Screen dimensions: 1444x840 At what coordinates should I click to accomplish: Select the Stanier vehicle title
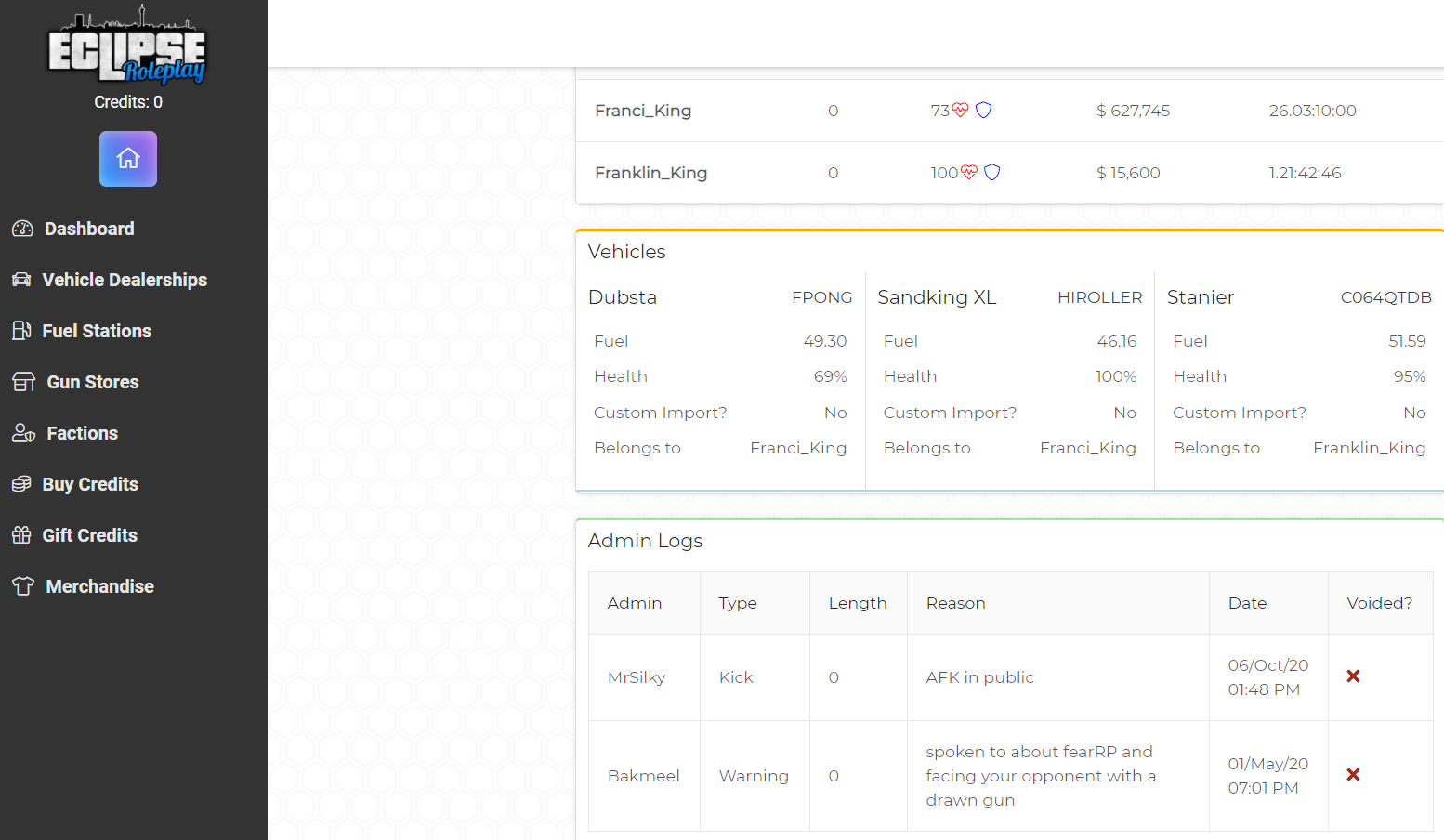1201,297
